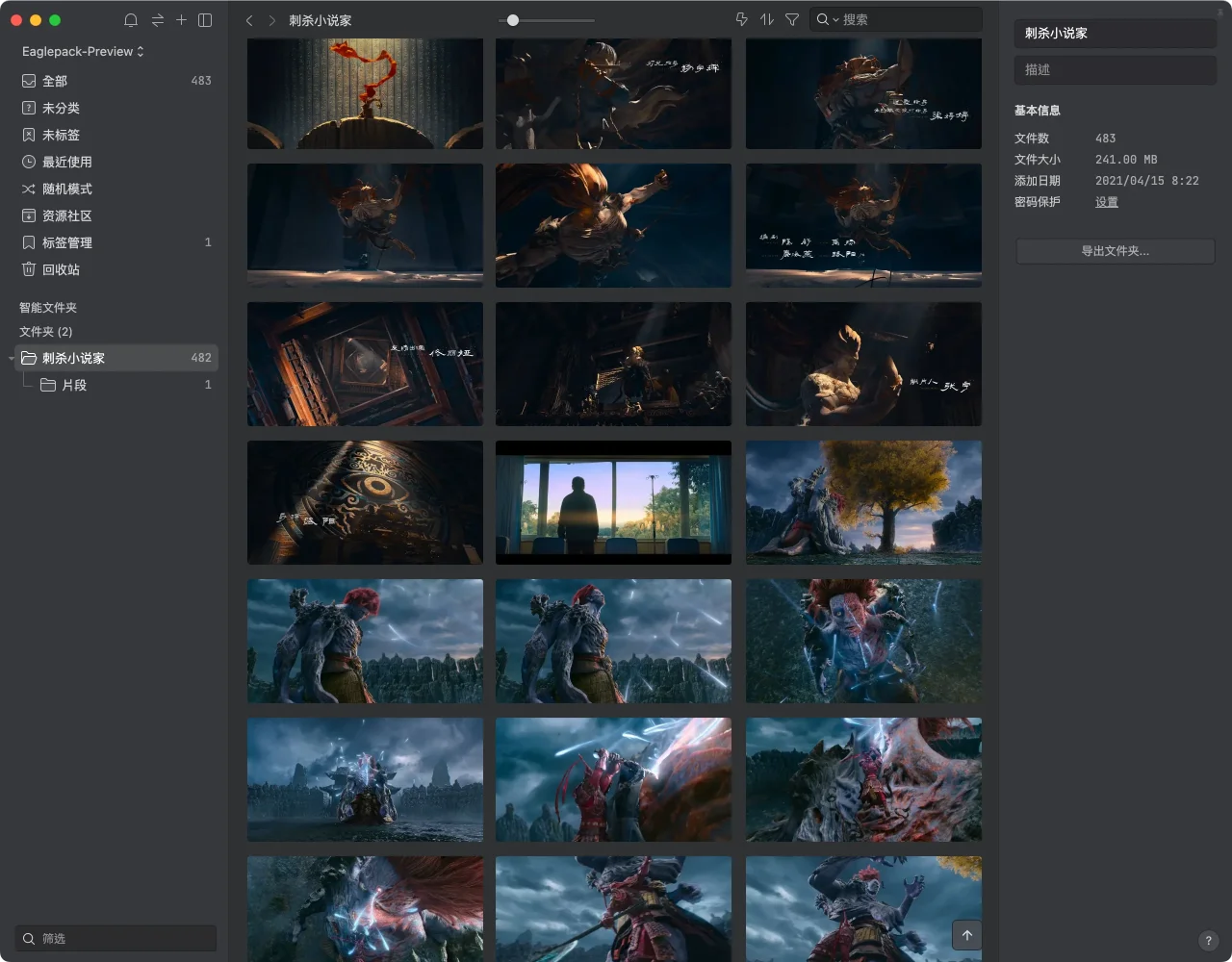Open the golden tree landscape thumbnail
Screen dimensions: 1232x962
863,502
